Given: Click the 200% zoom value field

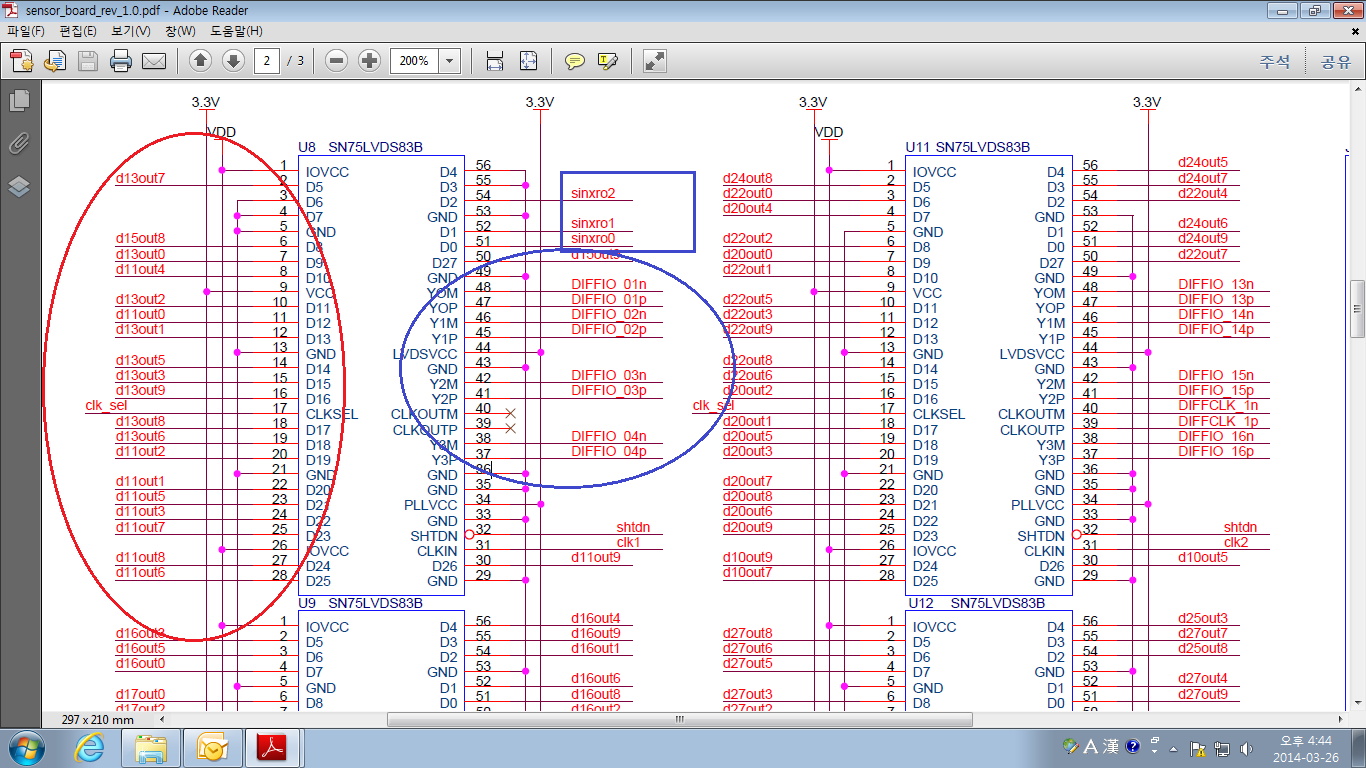Looking at the screenshot, I should coord(414,61).
